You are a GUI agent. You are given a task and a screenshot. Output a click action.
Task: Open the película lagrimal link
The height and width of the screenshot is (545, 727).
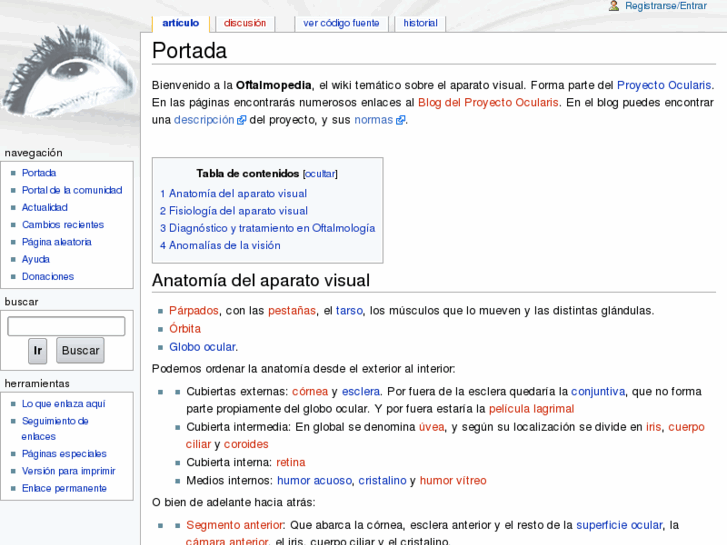click(x=532, y=409)
